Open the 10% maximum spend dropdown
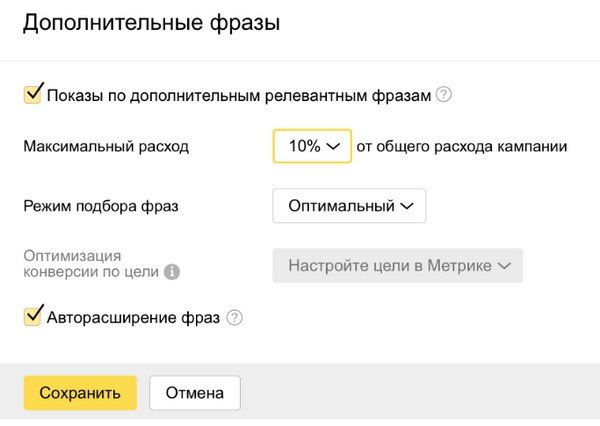 (x=312, y=146)
